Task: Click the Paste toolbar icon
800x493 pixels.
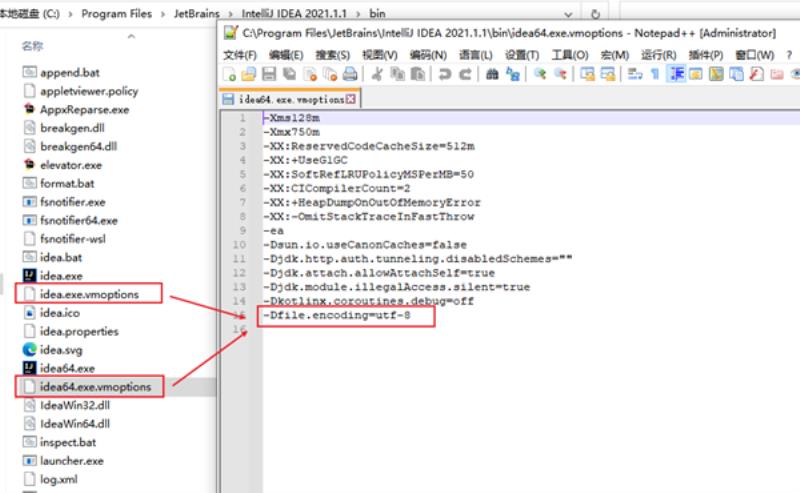Action: point(417,74)
